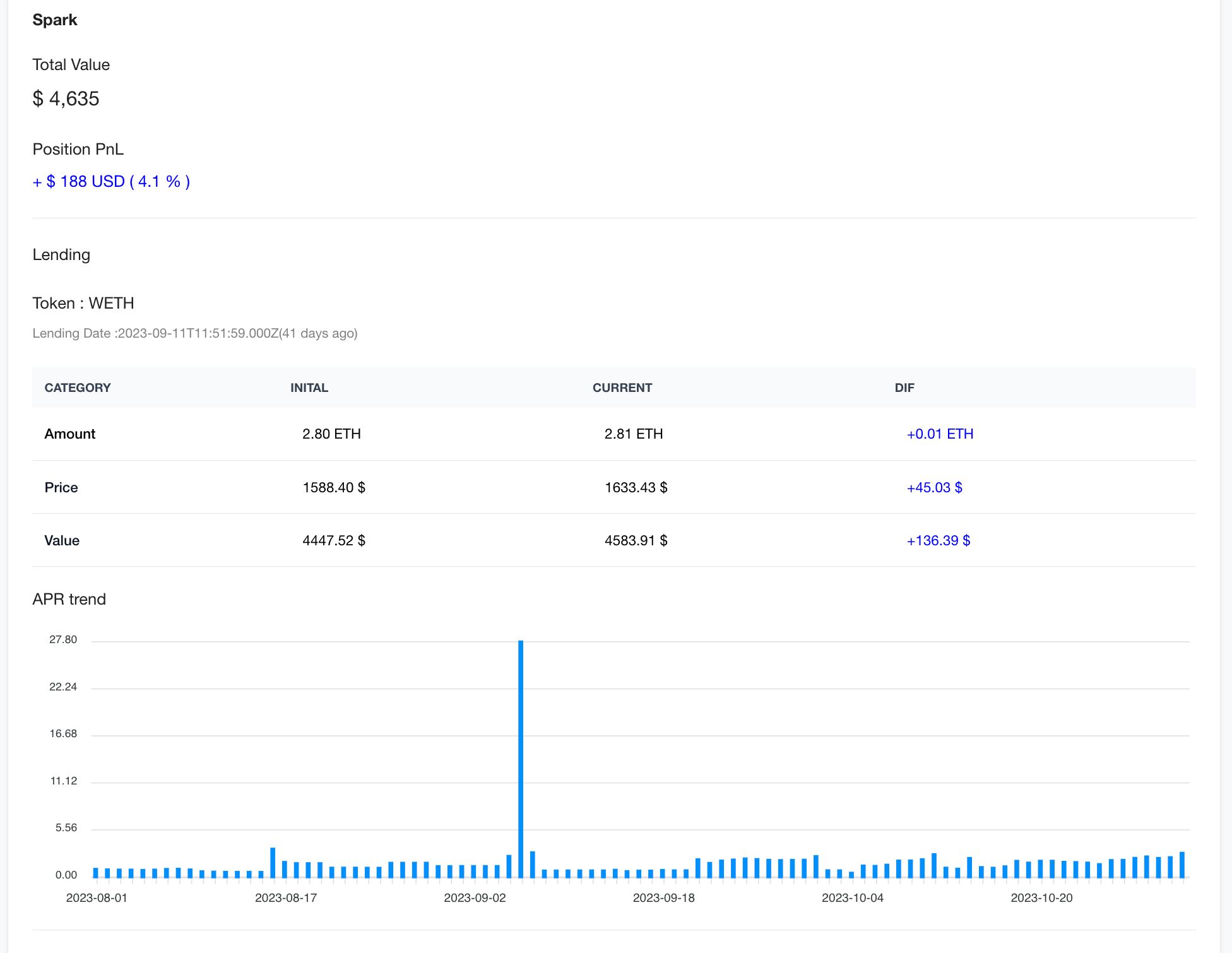Click the Spark protocol title
The height and width of the screenshot is (953, 1232).
coord(55,20)
